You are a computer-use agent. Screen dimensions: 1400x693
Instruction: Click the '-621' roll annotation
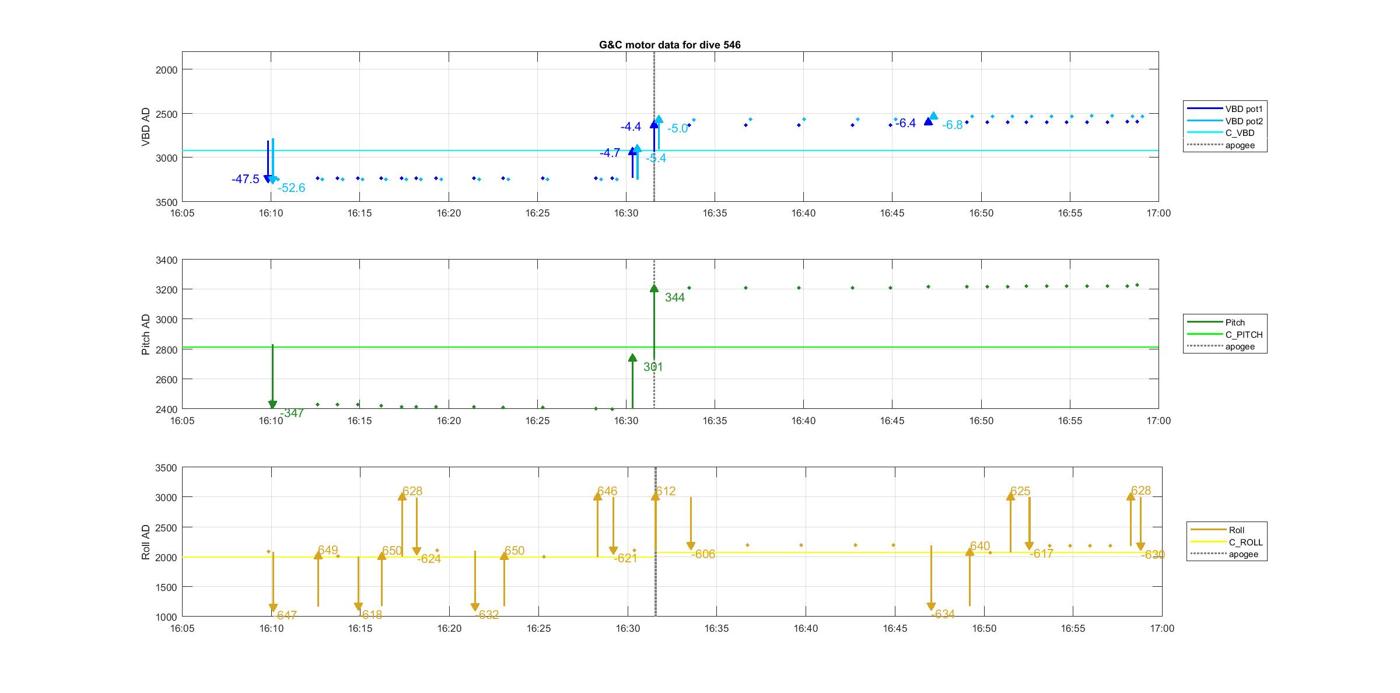(626, 558)
